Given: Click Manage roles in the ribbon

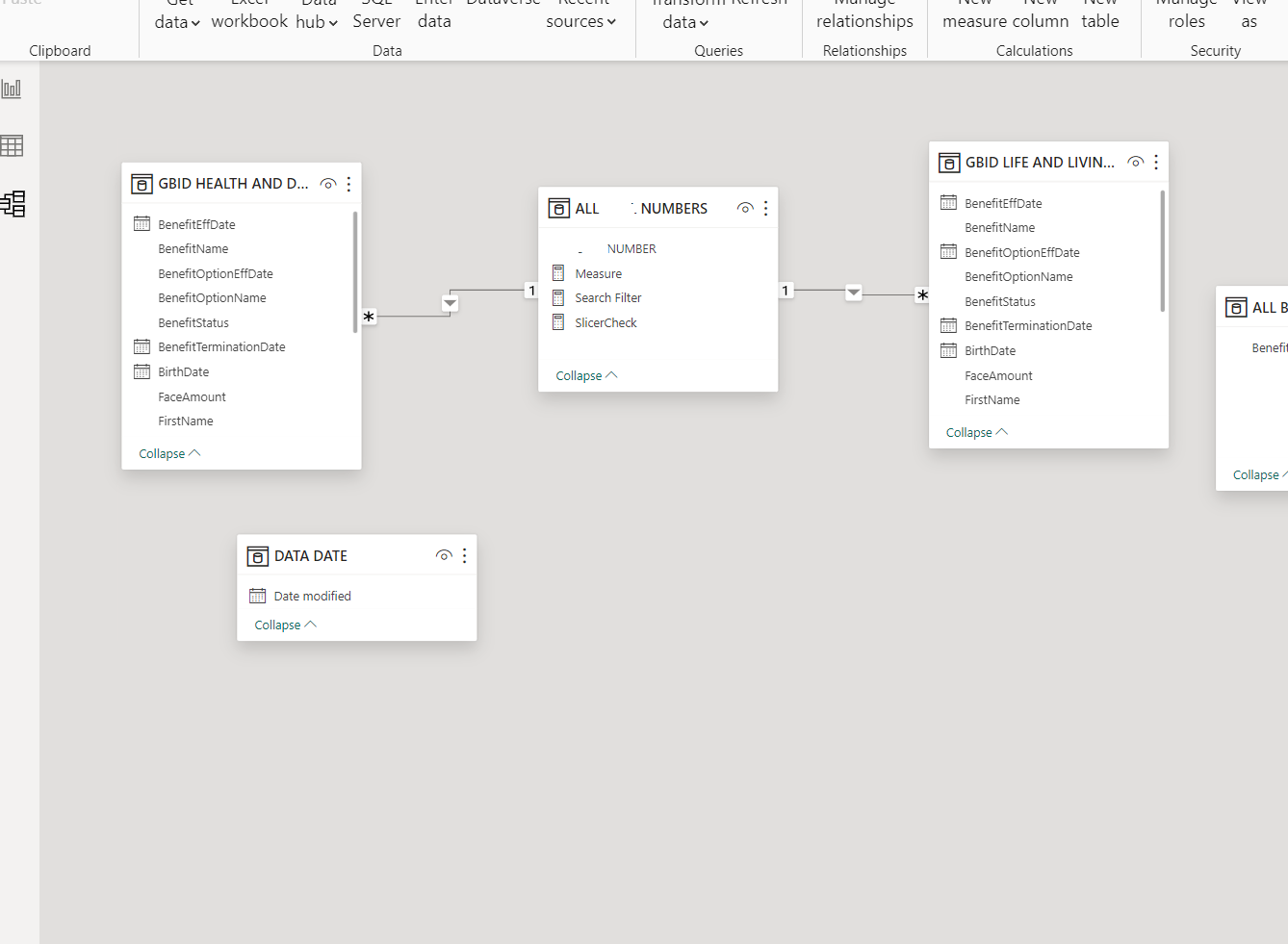Looking at the screenshot, I should point(1186,14).
